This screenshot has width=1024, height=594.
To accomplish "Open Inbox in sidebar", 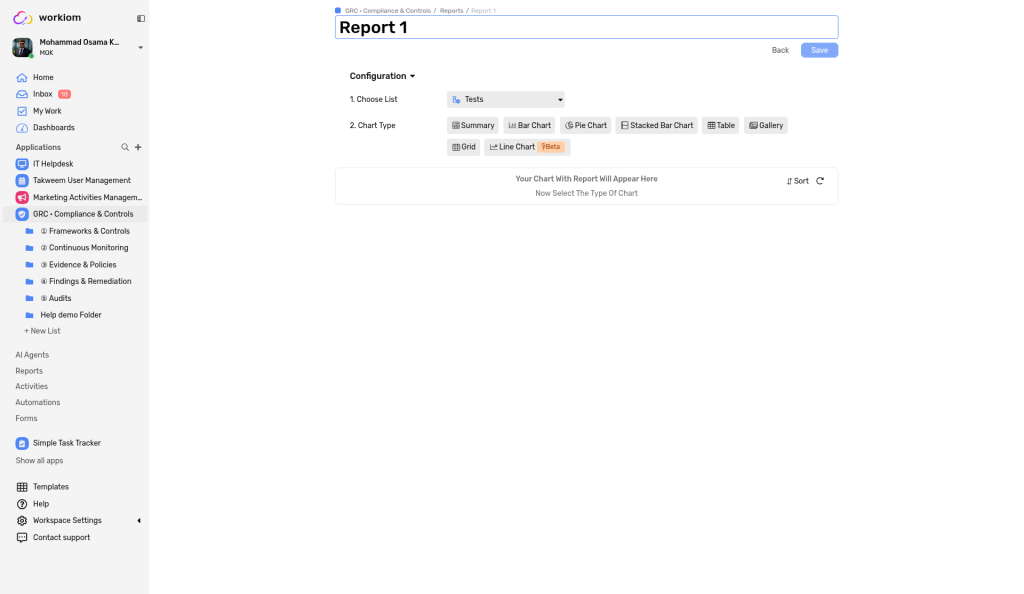I will tap(42, 94).
